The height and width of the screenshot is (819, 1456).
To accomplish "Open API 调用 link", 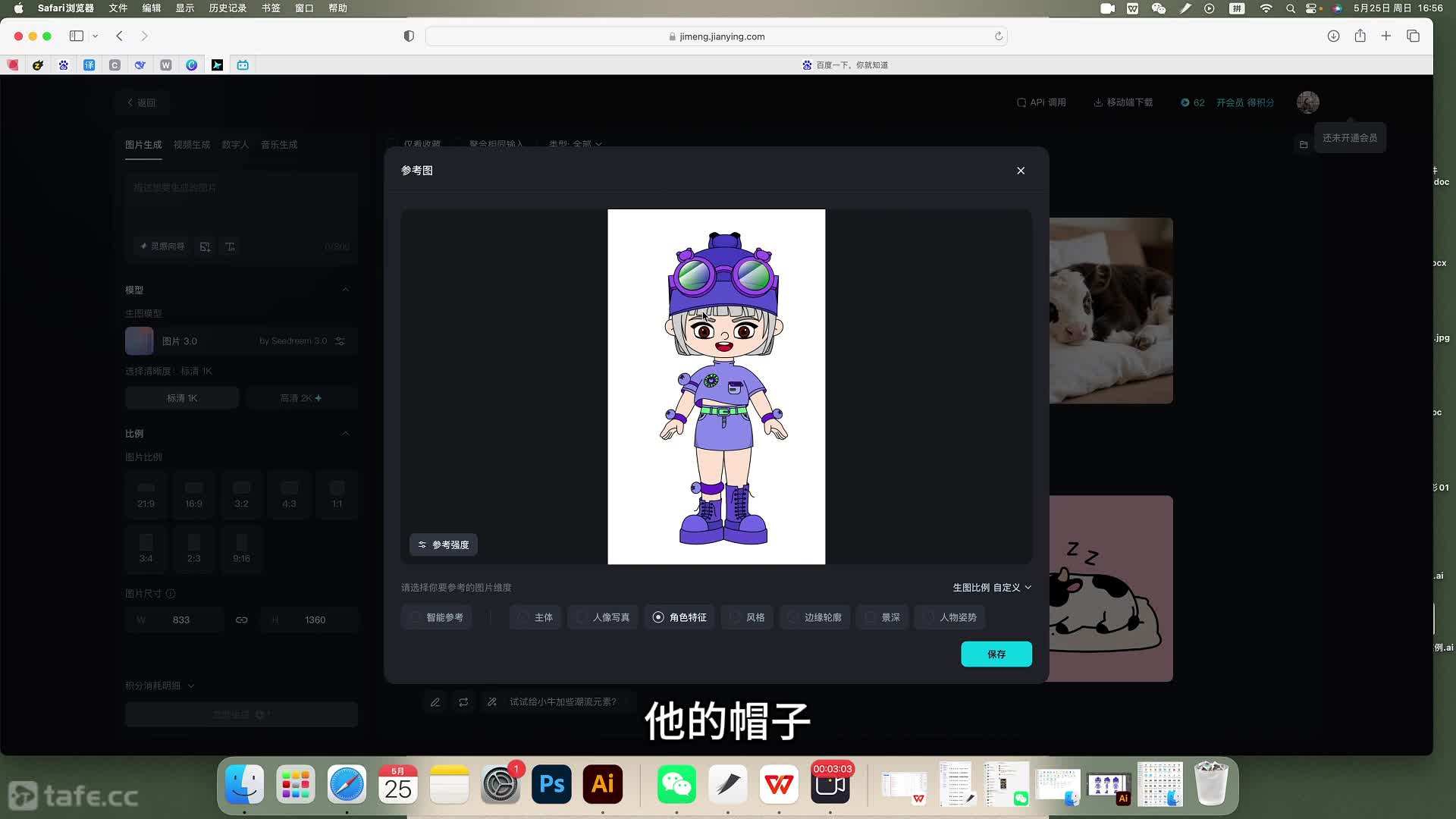I will point(1041,102).
